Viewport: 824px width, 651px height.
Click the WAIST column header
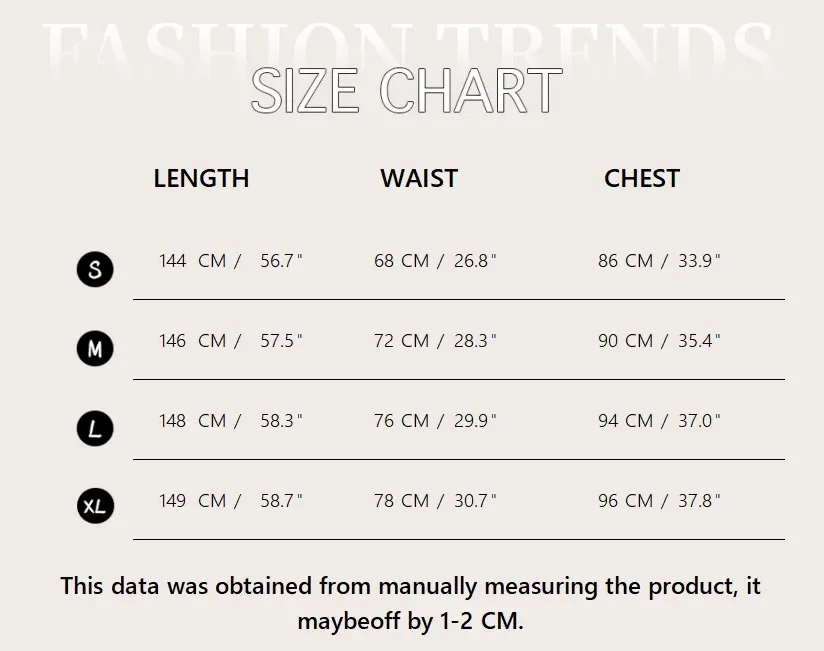tap(419, 179)
